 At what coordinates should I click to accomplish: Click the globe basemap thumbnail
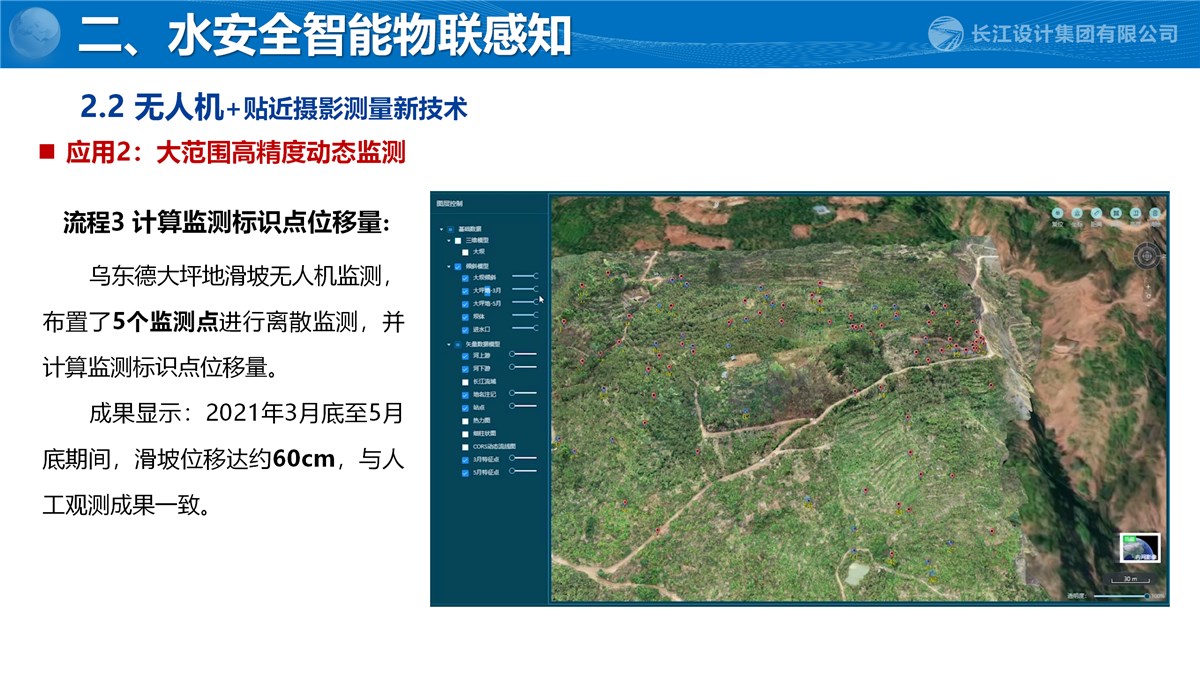(x=1139, y=548)
